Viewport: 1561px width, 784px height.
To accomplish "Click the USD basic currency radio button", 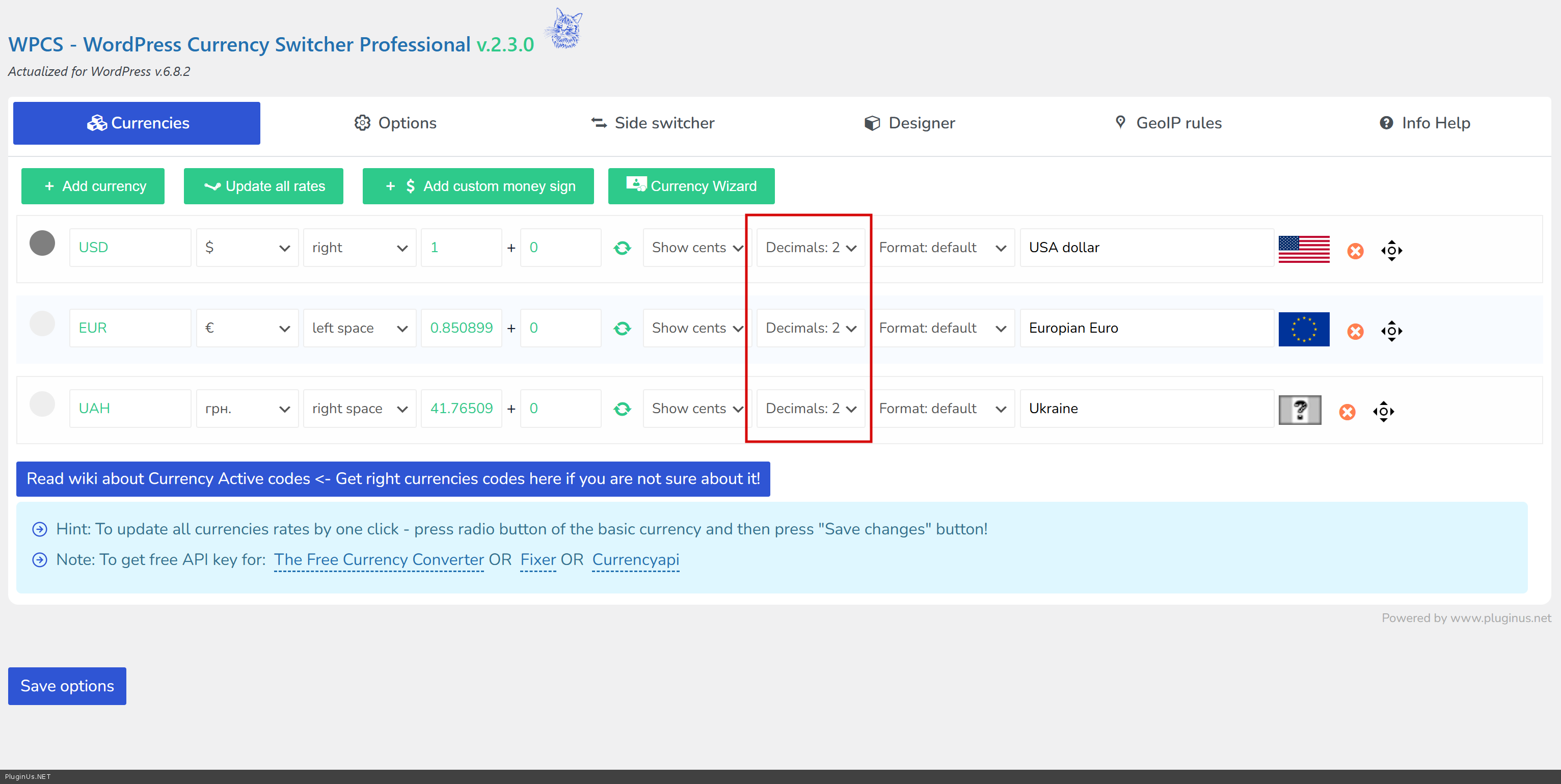I will pos(42,243).
